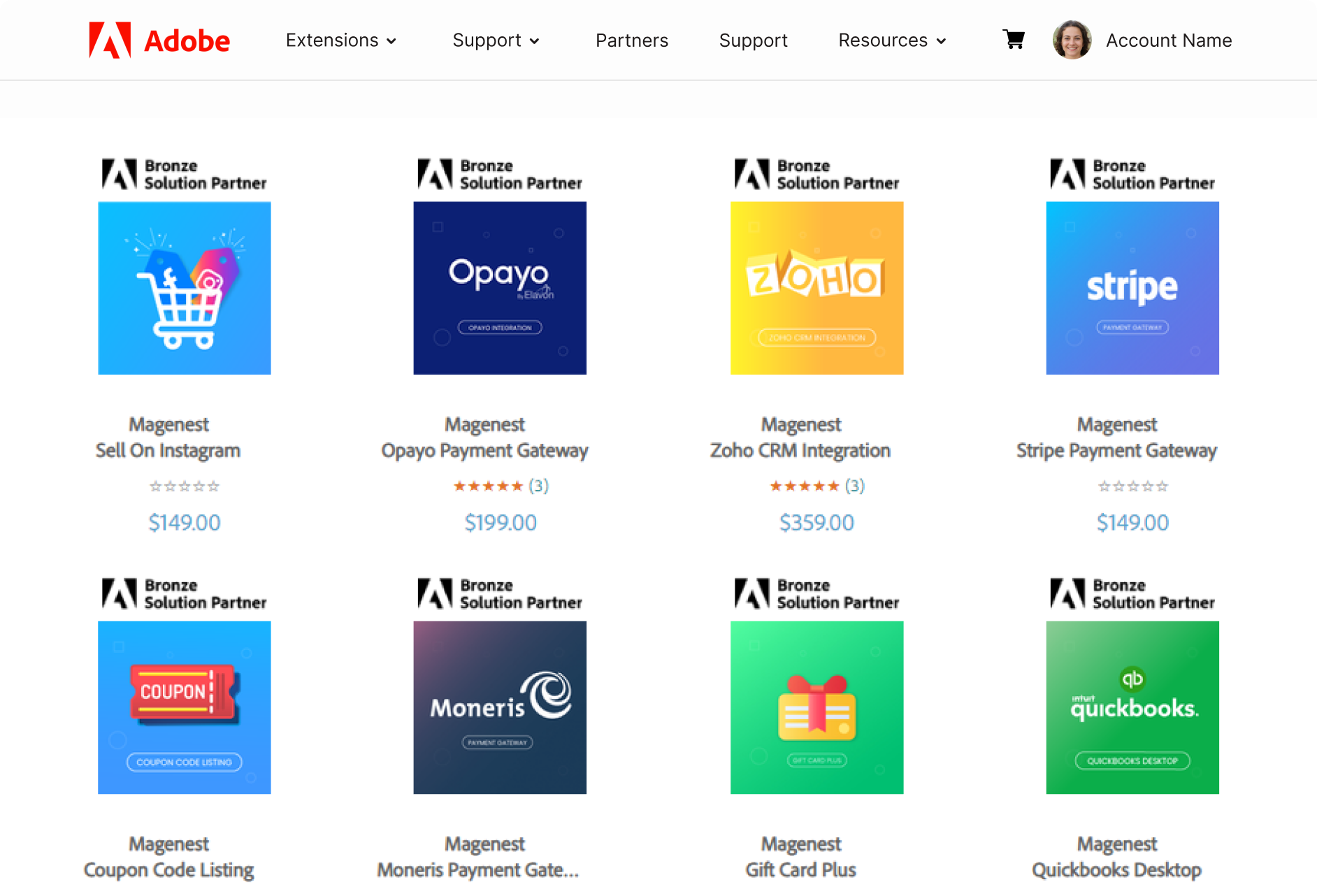Click the Bronze Solution Partner badge above Zoho
The height and width of the screenshot is (896, 1317).
pyautogui.click(x=816, y=175)
